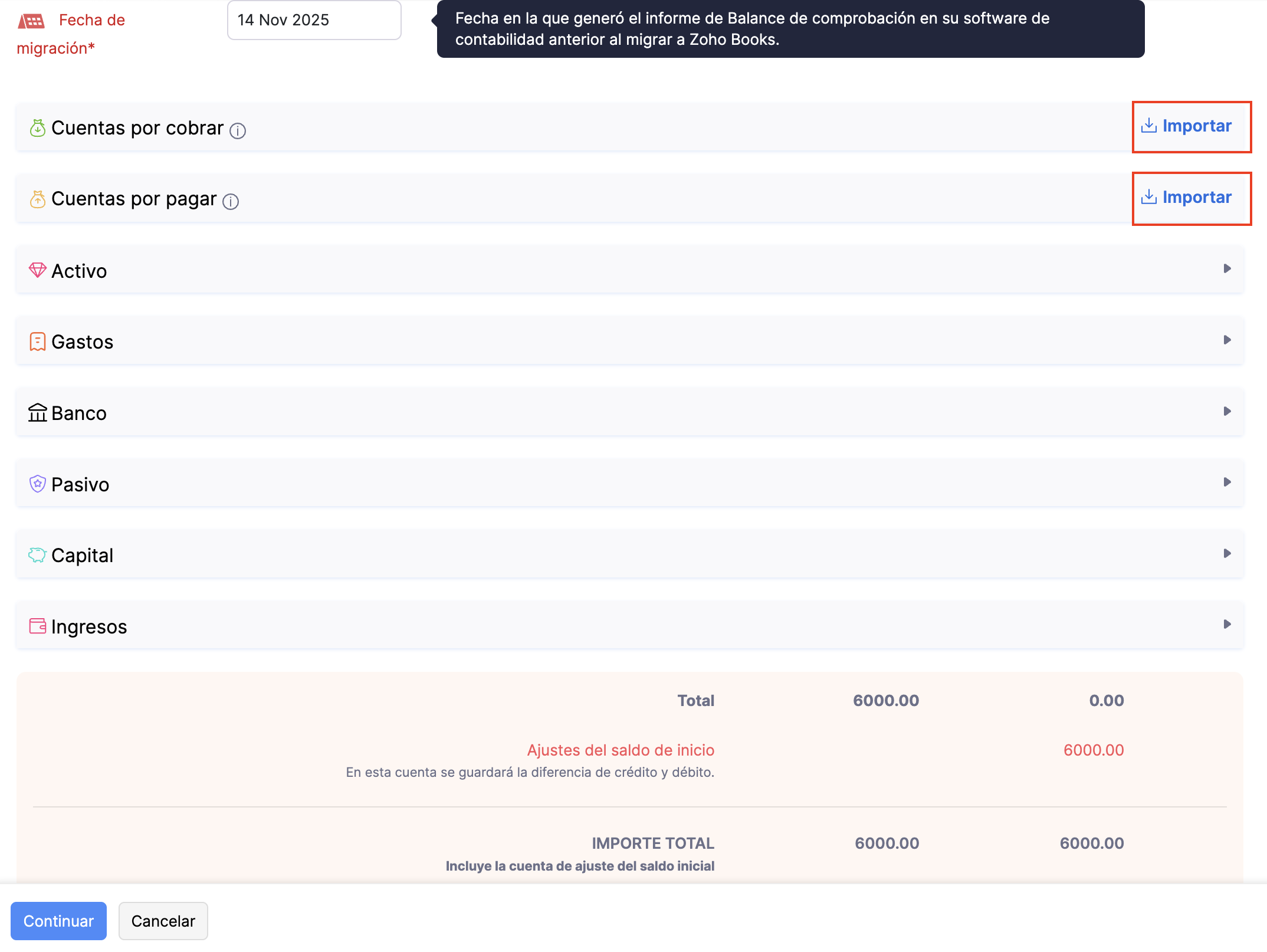Expand the Banco section arrow
Viewport: 1267px width, 952px height.
pos(1227,411)
